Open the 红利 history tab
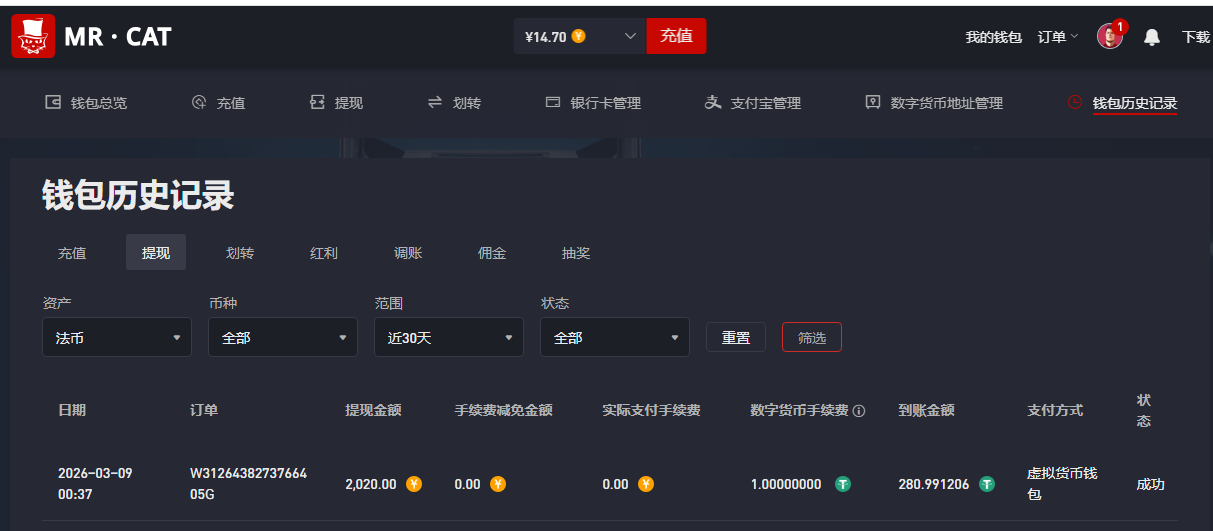The image size is (1213, 531). (324, 253)
